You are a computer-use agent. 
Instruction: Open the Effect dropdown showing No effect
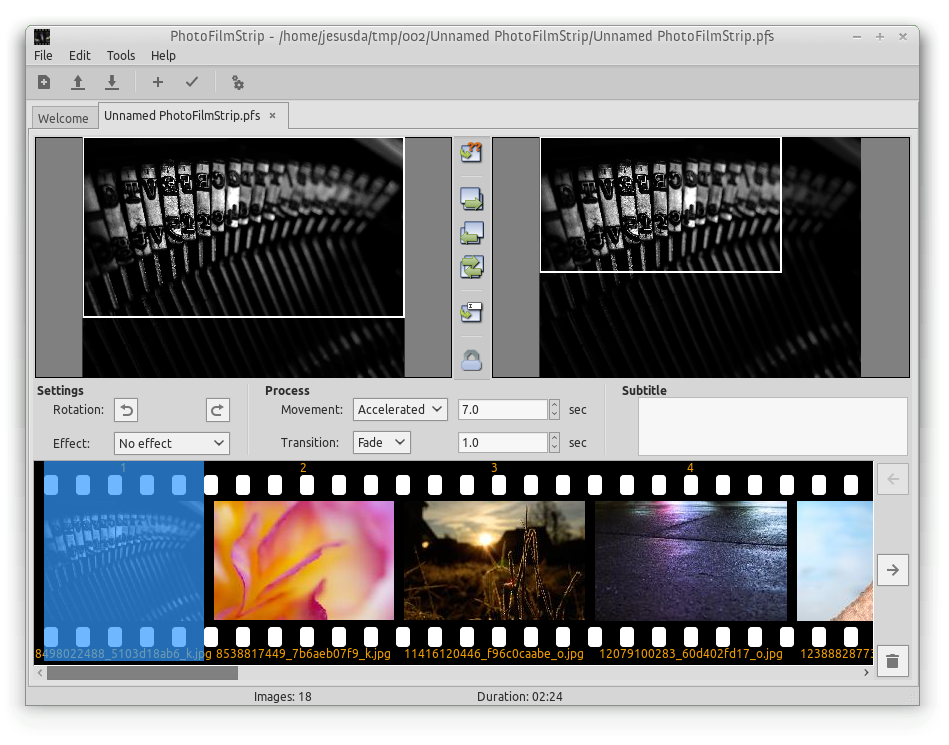171,443
